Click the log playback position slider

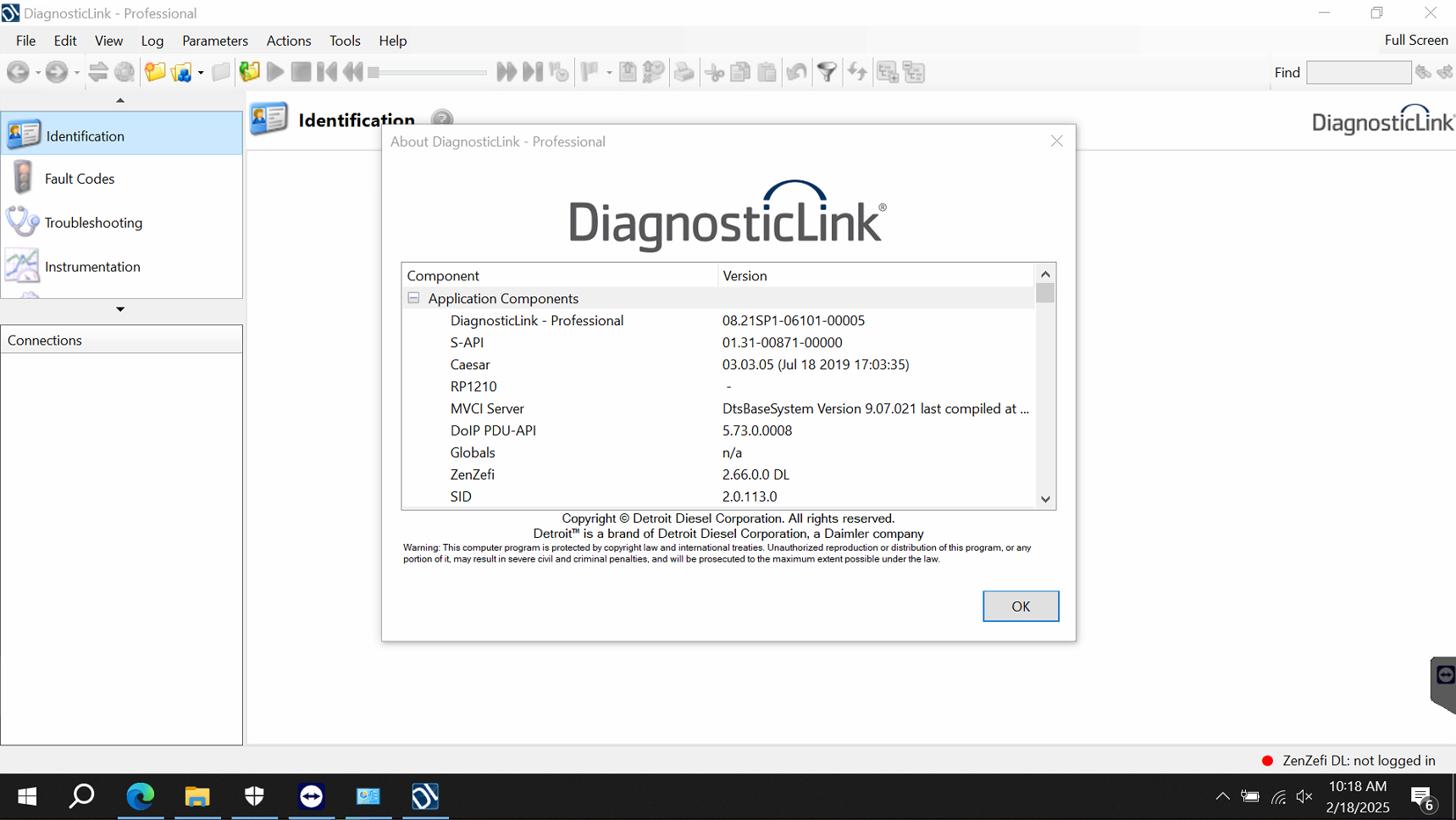coord(428,73)
